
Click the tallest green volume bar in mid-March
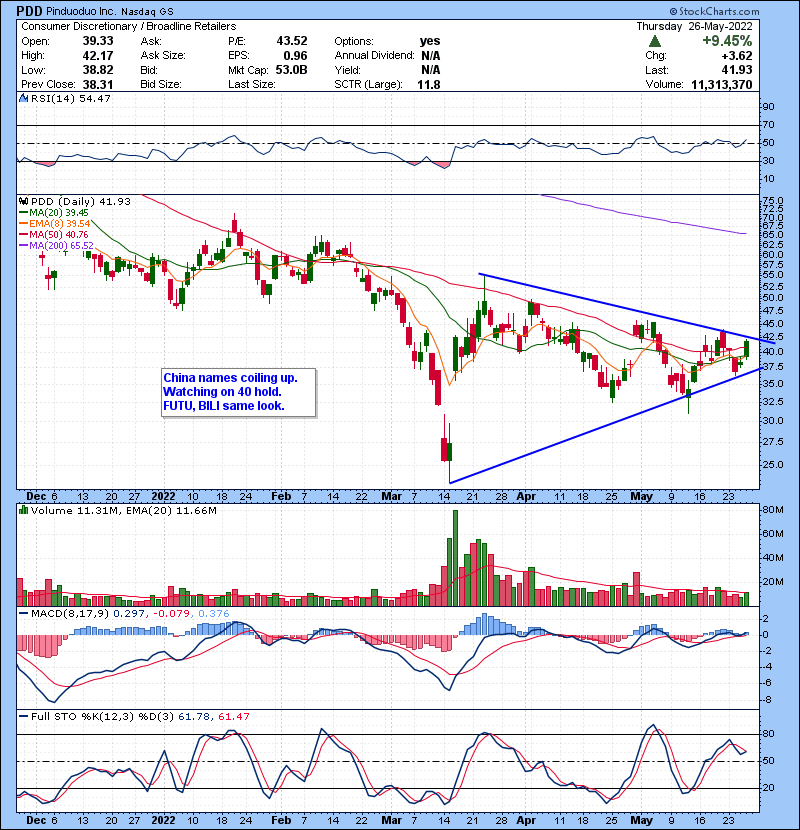tap(455, 558)
